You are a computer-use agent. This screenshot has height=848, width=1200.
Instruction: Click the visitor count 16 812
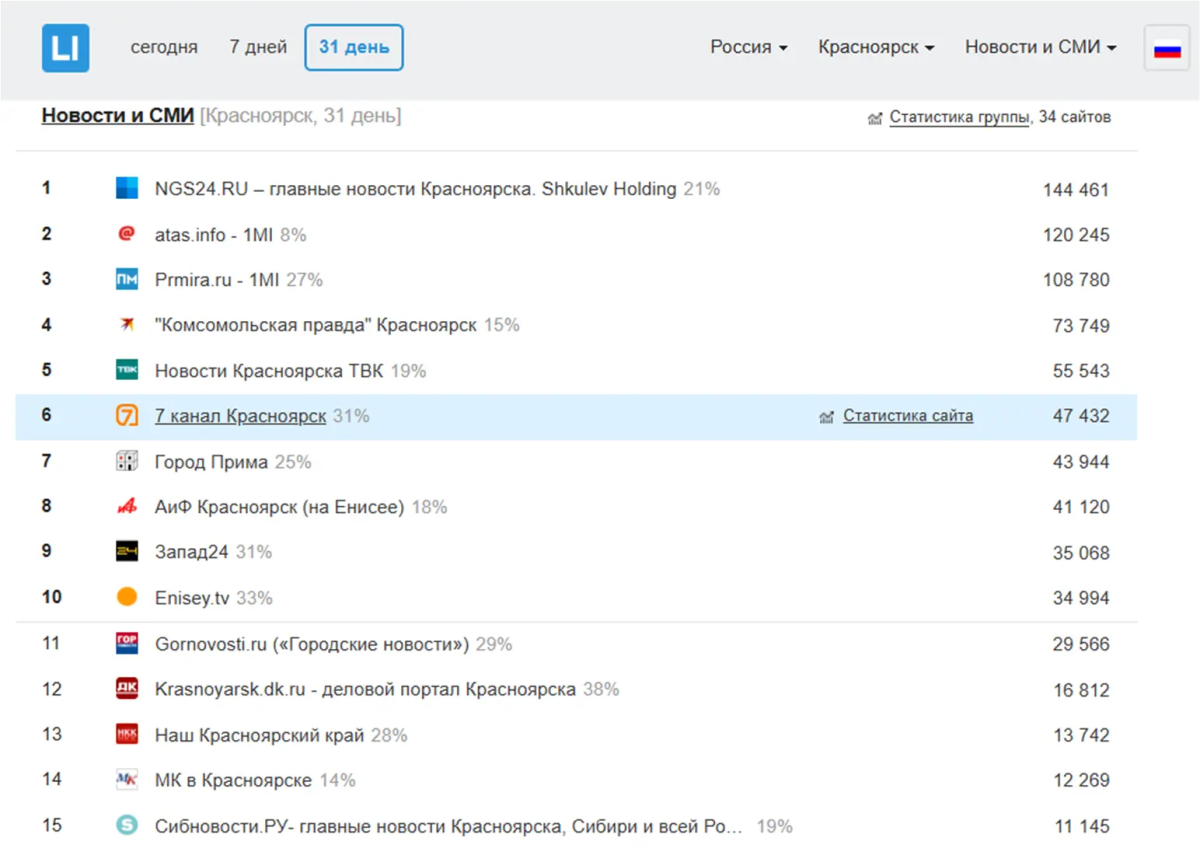[x=1081, y=690]
